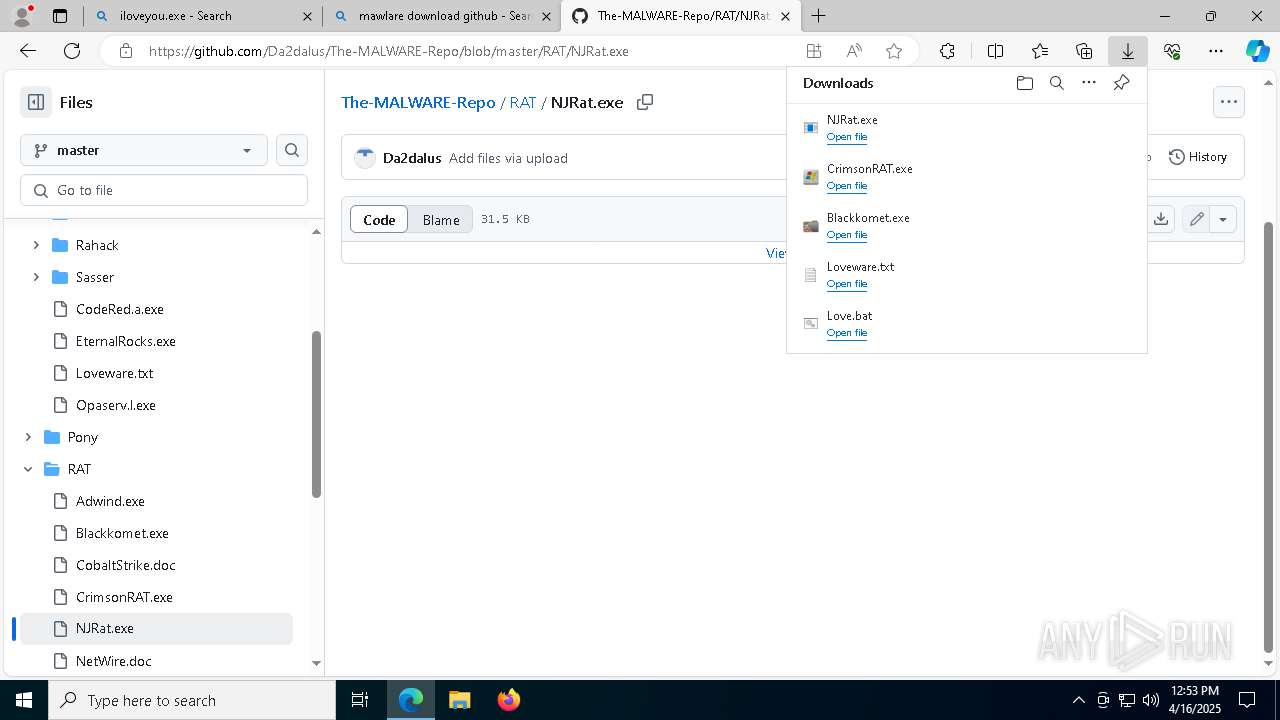Show hidden system tray icons
Screen dimensions: 1280x720
(x=1078, y=700)
